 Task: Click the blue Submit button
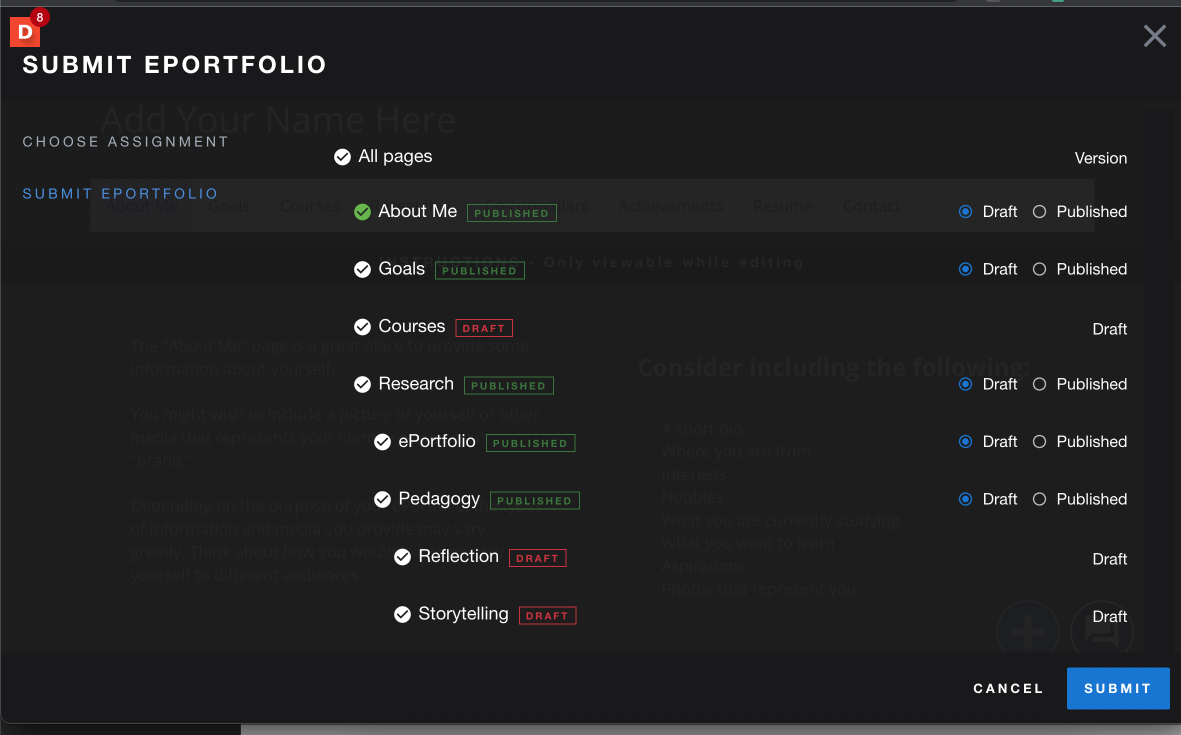pyautogui.click(x=1118, y=688)
